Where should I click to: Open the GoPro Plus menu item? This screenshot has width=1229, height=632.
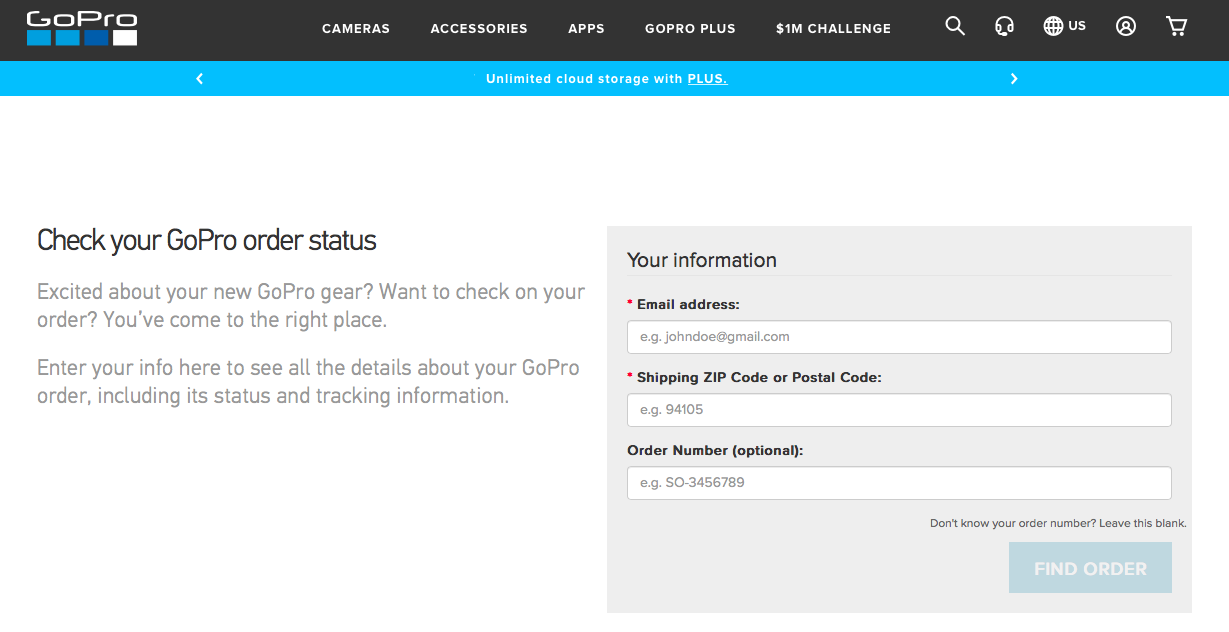690,28
